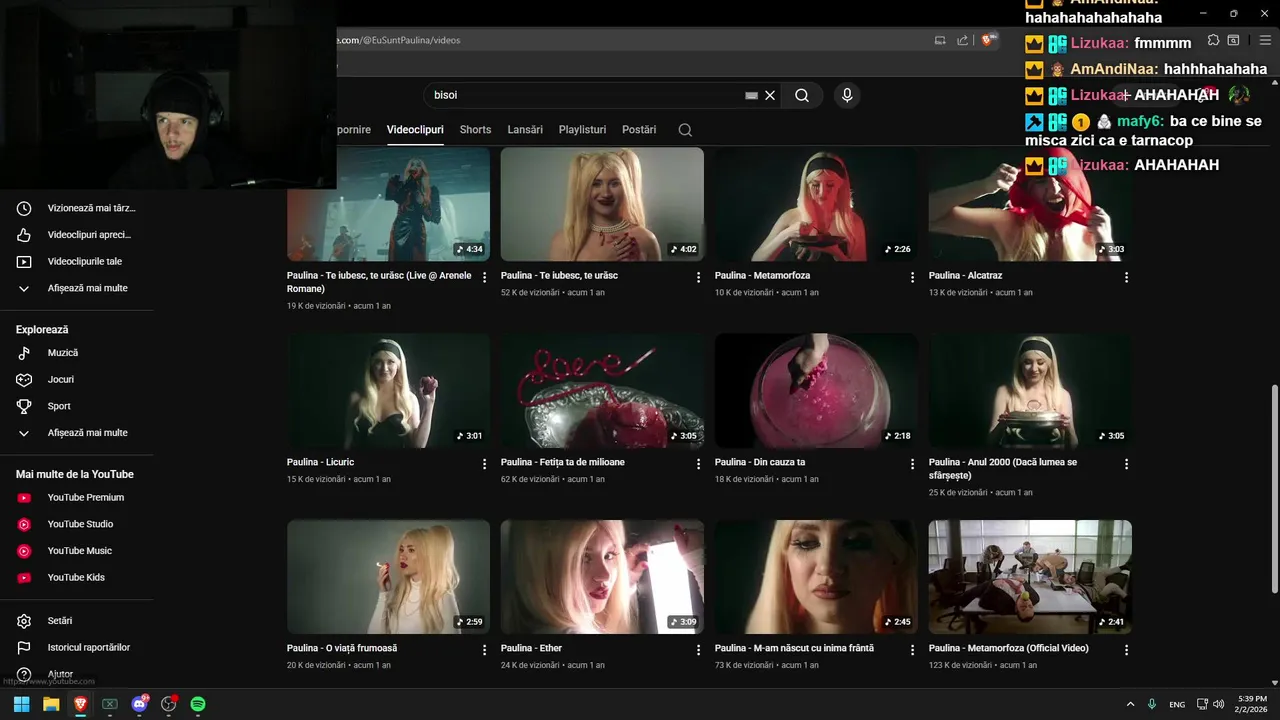1280x720 pixels.
Task: Play the Fetița ta de milioane thumbnail
Action: click(x=602, y=390)
